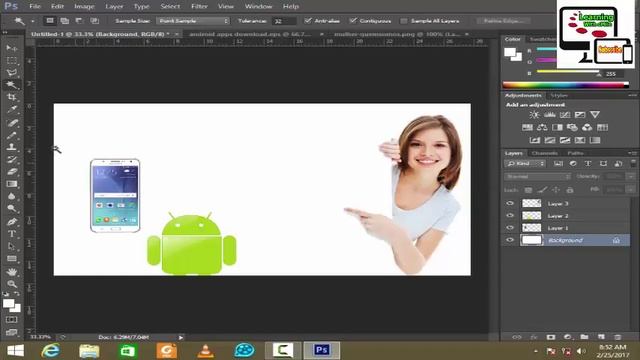Image resolution: width=640 pixels, height=360 pixels.
Task: Click the Brightness/Contrast adjustment icon
Action: coord(534,115)
